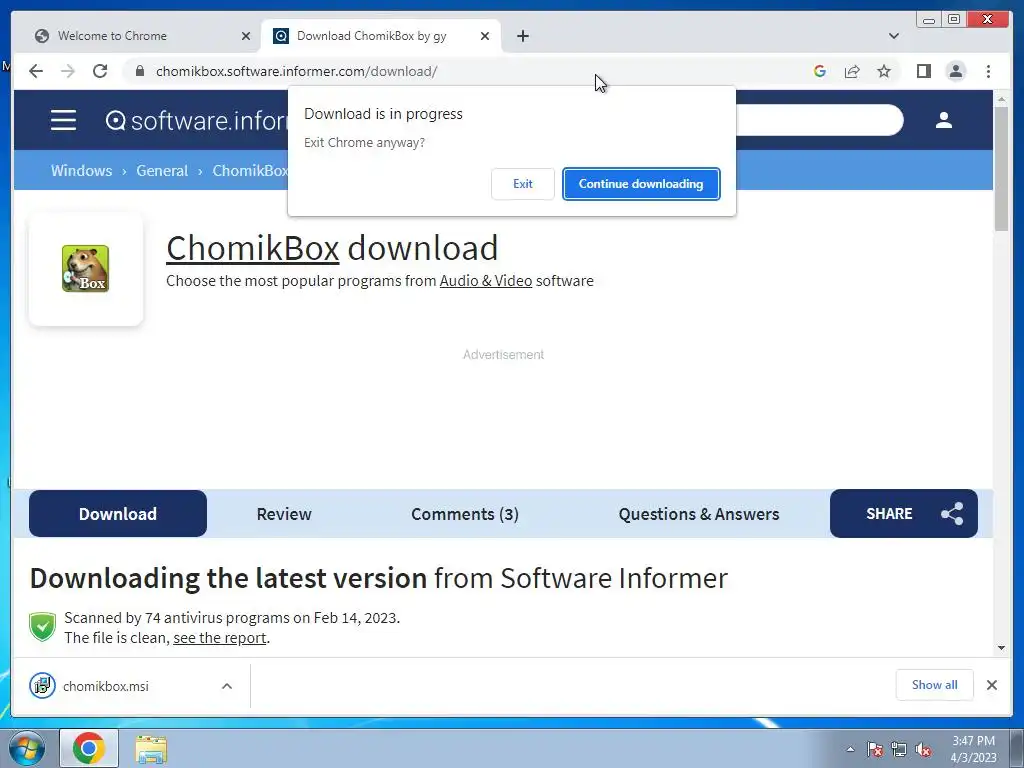
Task: Click the ChomikBox app icon
Action: pyautogui.click(x=86, y=268)
